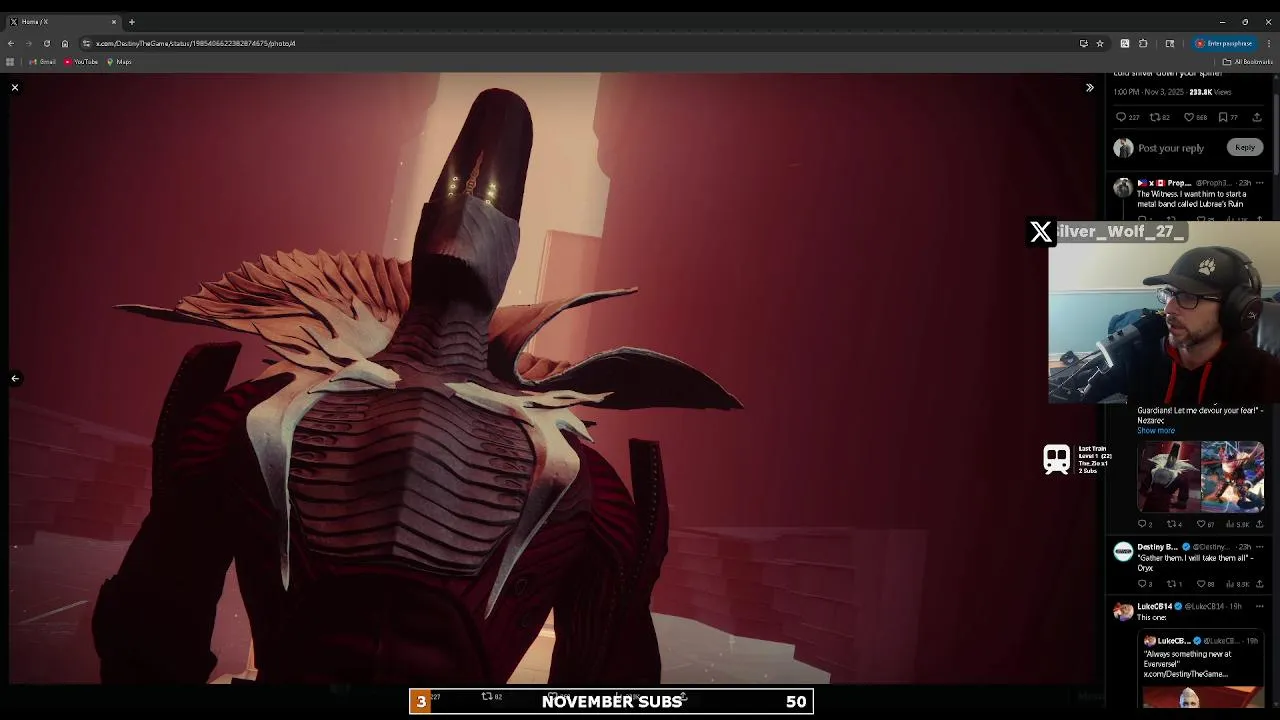Reload the page
The height and width of the screenshot is (720, 1280).
46,43
